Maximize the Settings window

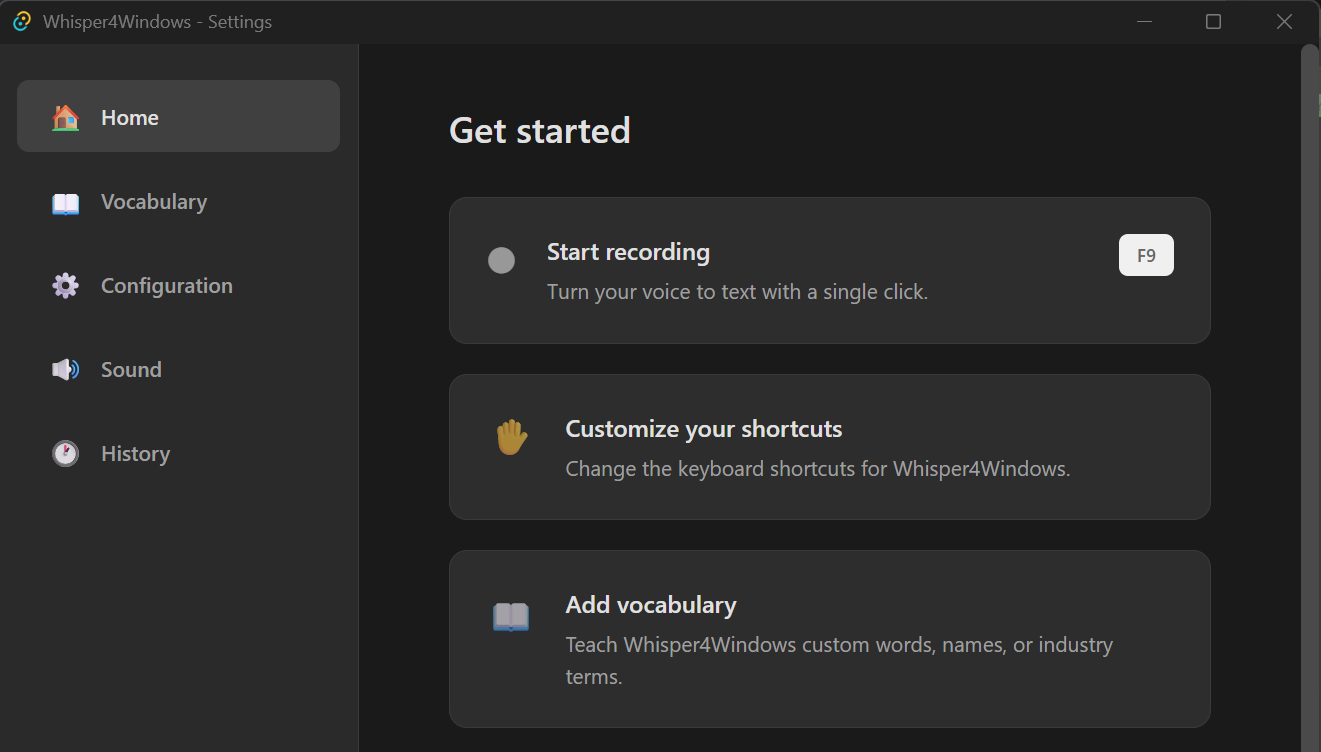[1213, 22]
